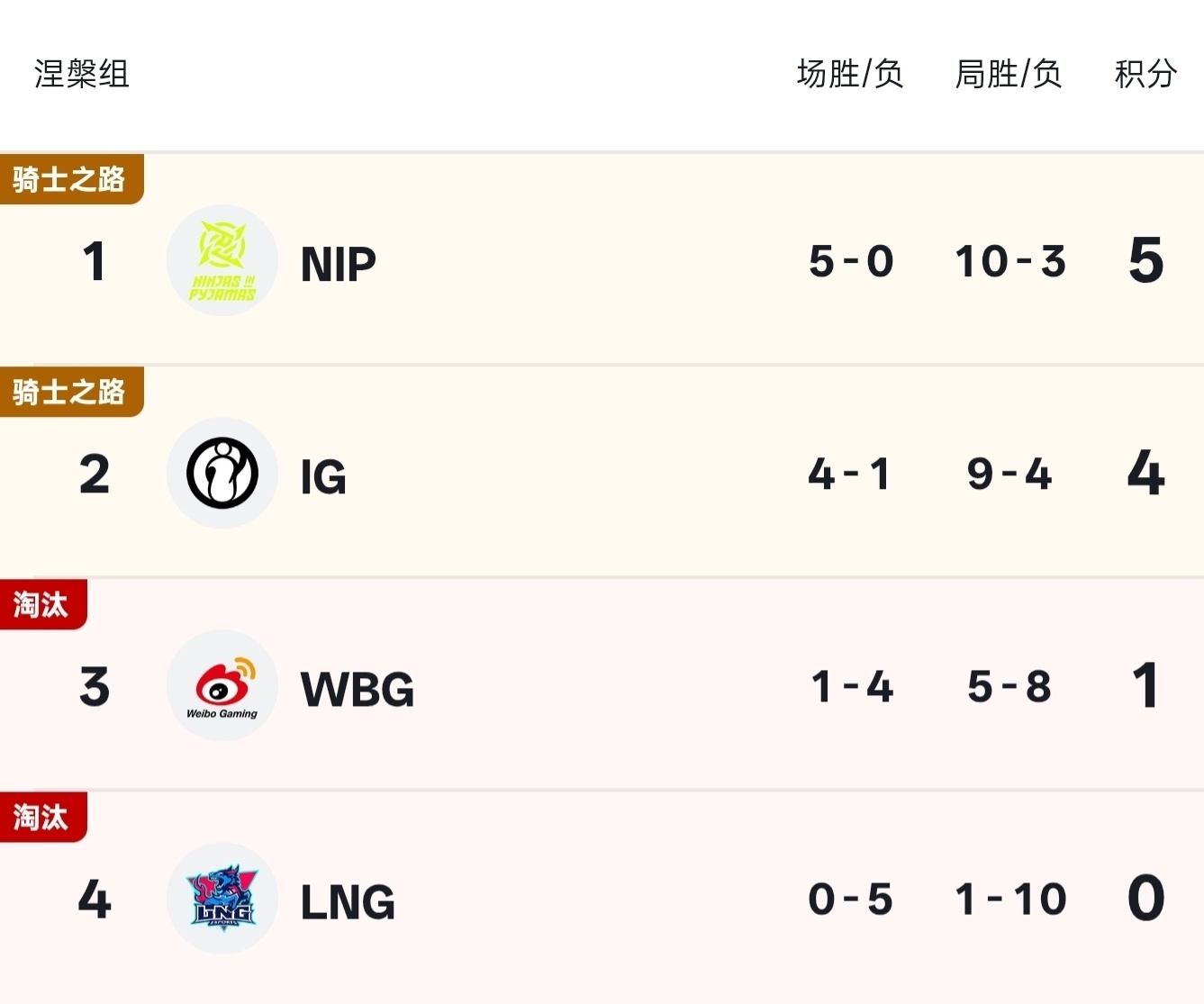Screen dimensions: 1204x1004
Task: Open the NIP team logo
Action: [222, 260]
